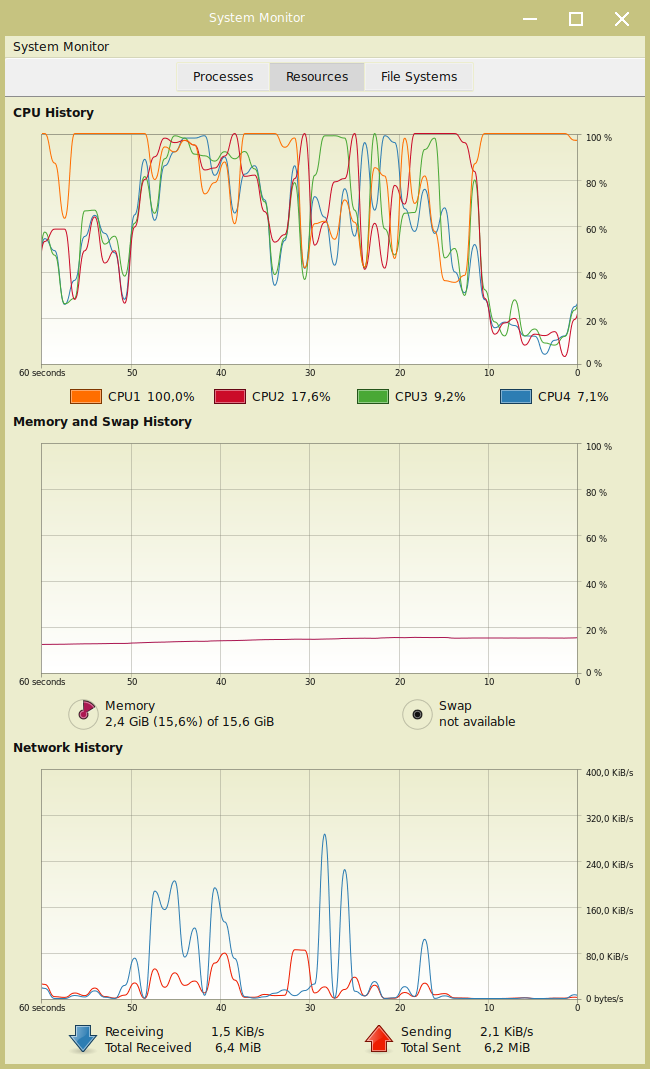Click the orange CPU1 color swatch
The image size is (650, 1069).
click(86, 396)
